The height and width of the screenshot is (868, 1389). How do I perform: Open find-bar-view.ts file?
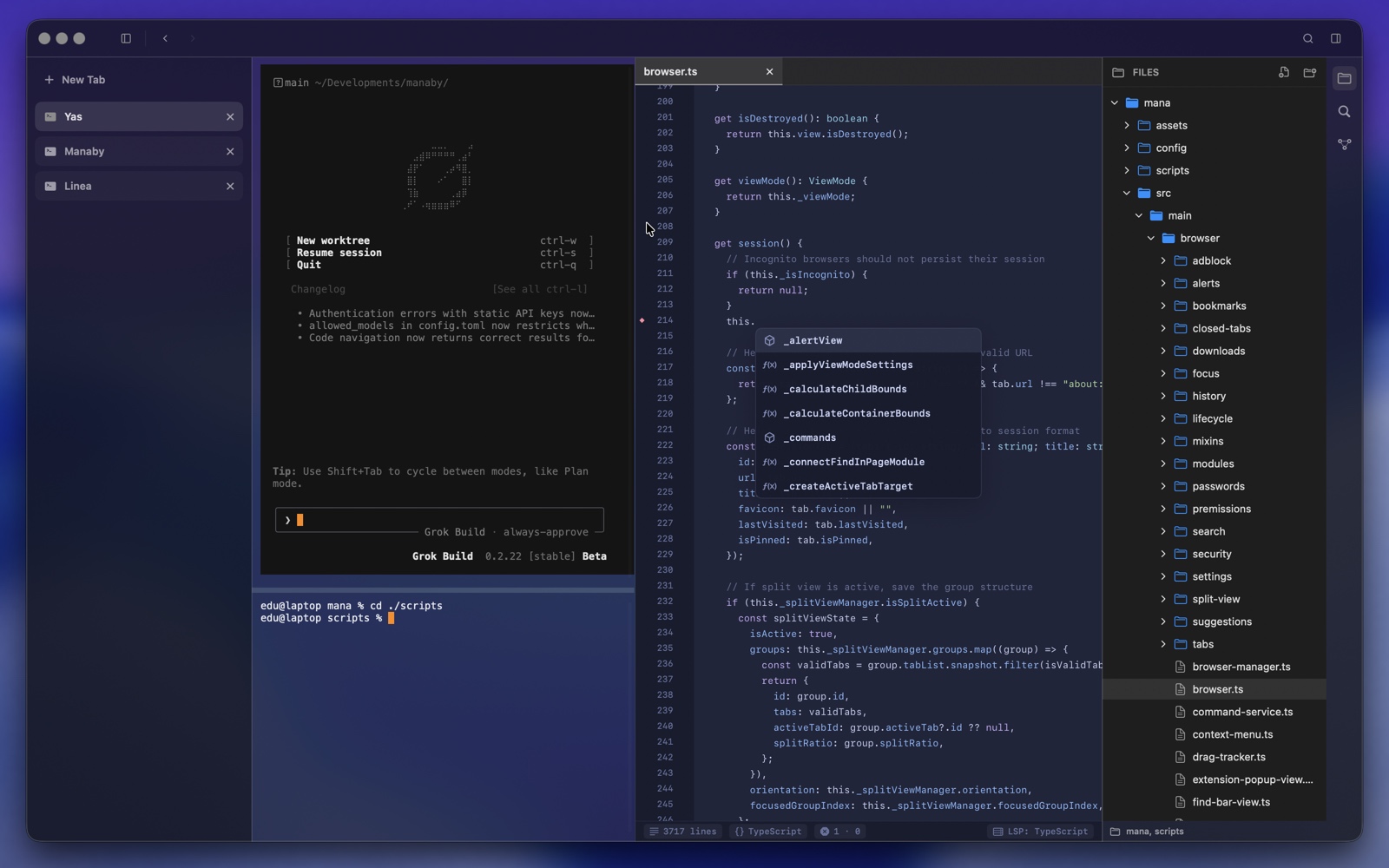pos(1215,802)
